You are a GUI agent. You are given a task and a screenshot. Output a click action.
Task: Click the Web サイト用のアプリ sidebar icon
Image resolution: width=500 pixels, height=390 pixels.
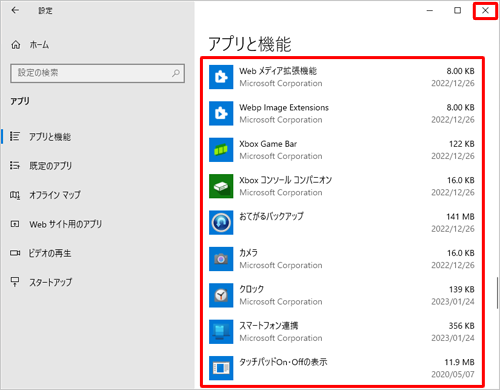coord(15,224)
